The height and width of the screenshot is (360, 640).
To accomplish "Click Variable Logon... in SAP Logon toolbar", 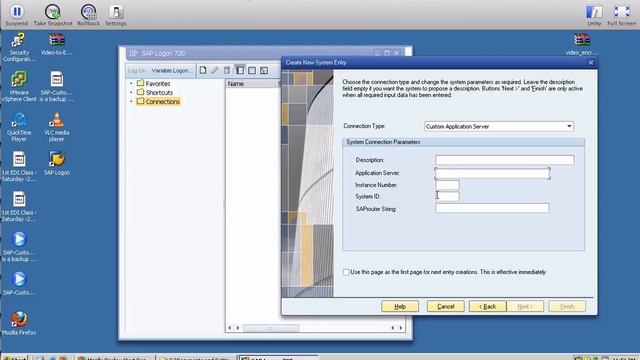I will click(x=171, y=71).
